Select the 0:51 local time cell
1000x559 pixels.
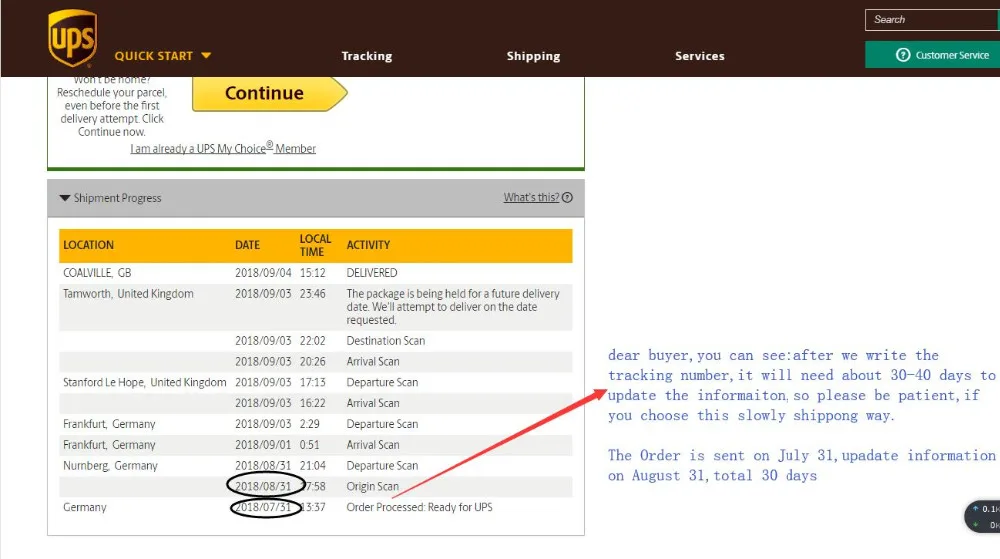pyautogui.click(x=309, y=445)
